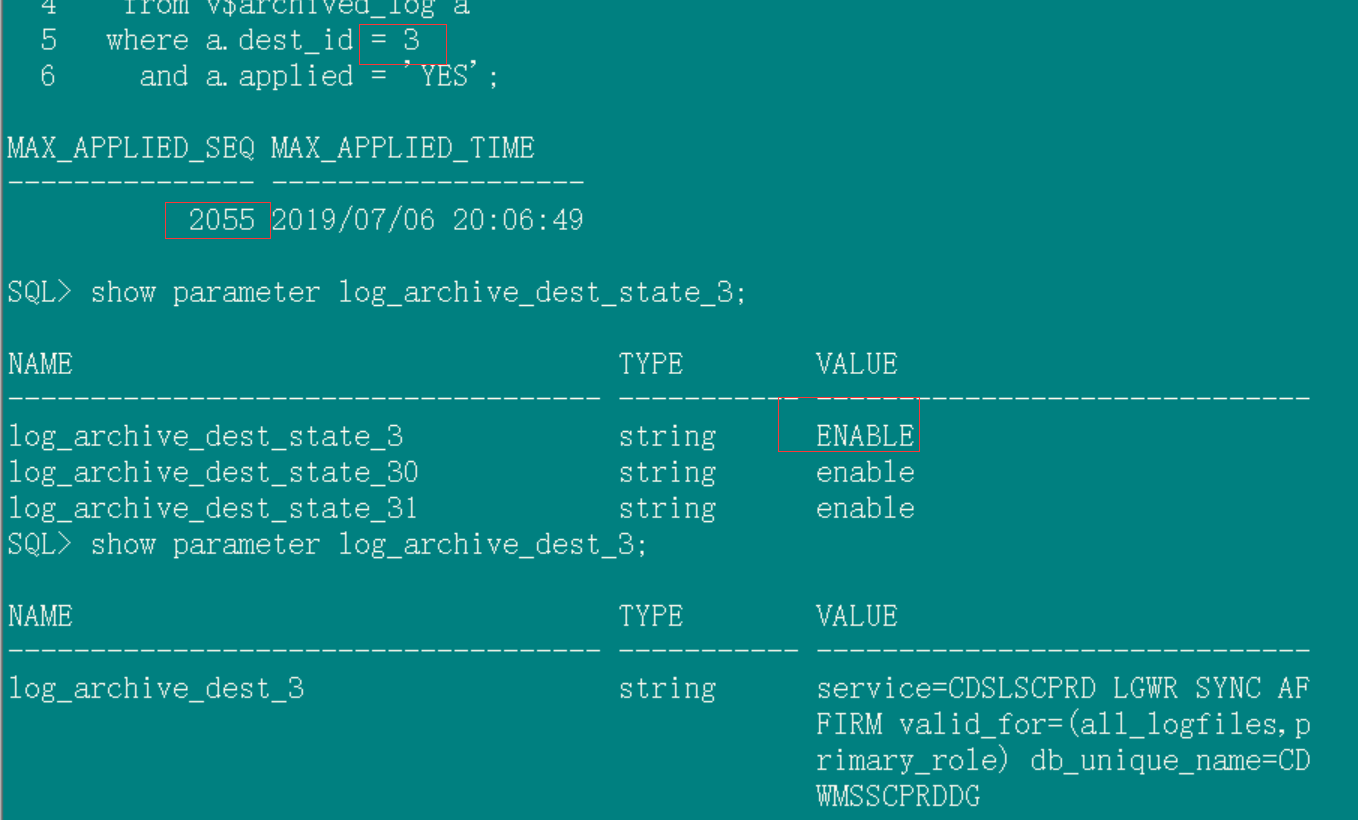This screenshot has height=820, width=1358.
Task: Click the 2055 max applied sequence value
Action: pos(221,220)
